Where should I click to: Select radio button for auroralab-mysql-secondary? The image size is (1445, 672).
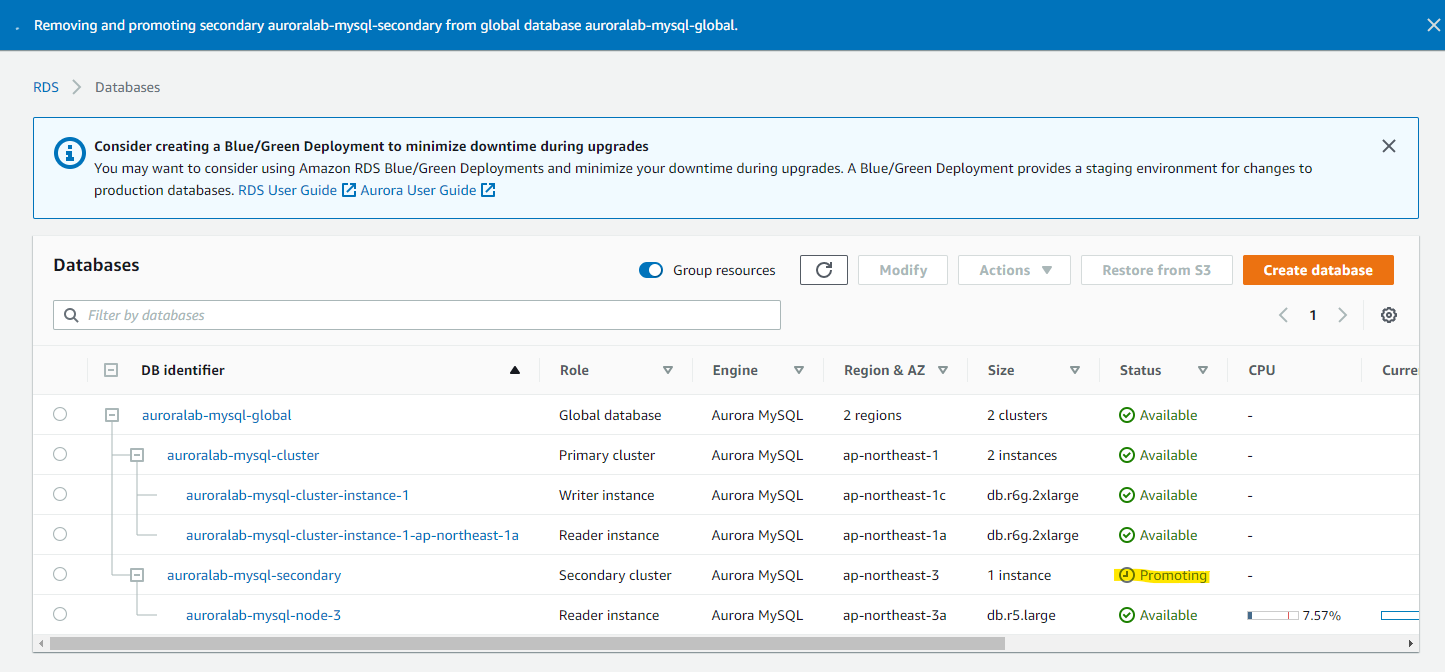tap(60, 574)
